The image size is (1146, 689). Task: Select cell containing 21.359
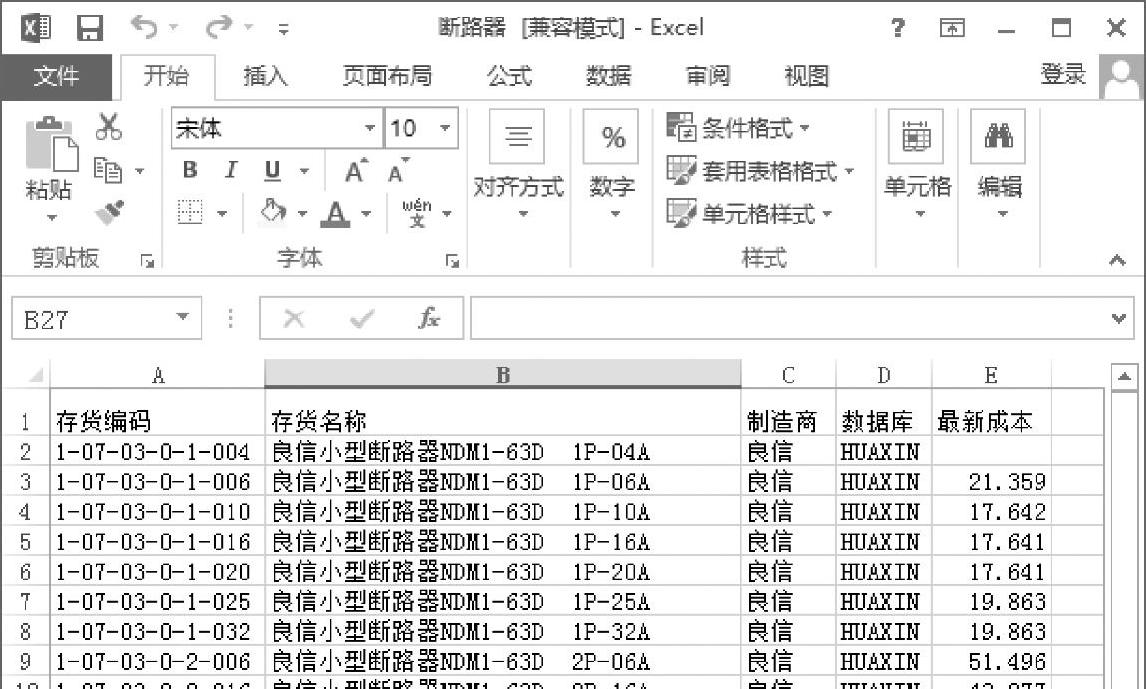(992, 482)
